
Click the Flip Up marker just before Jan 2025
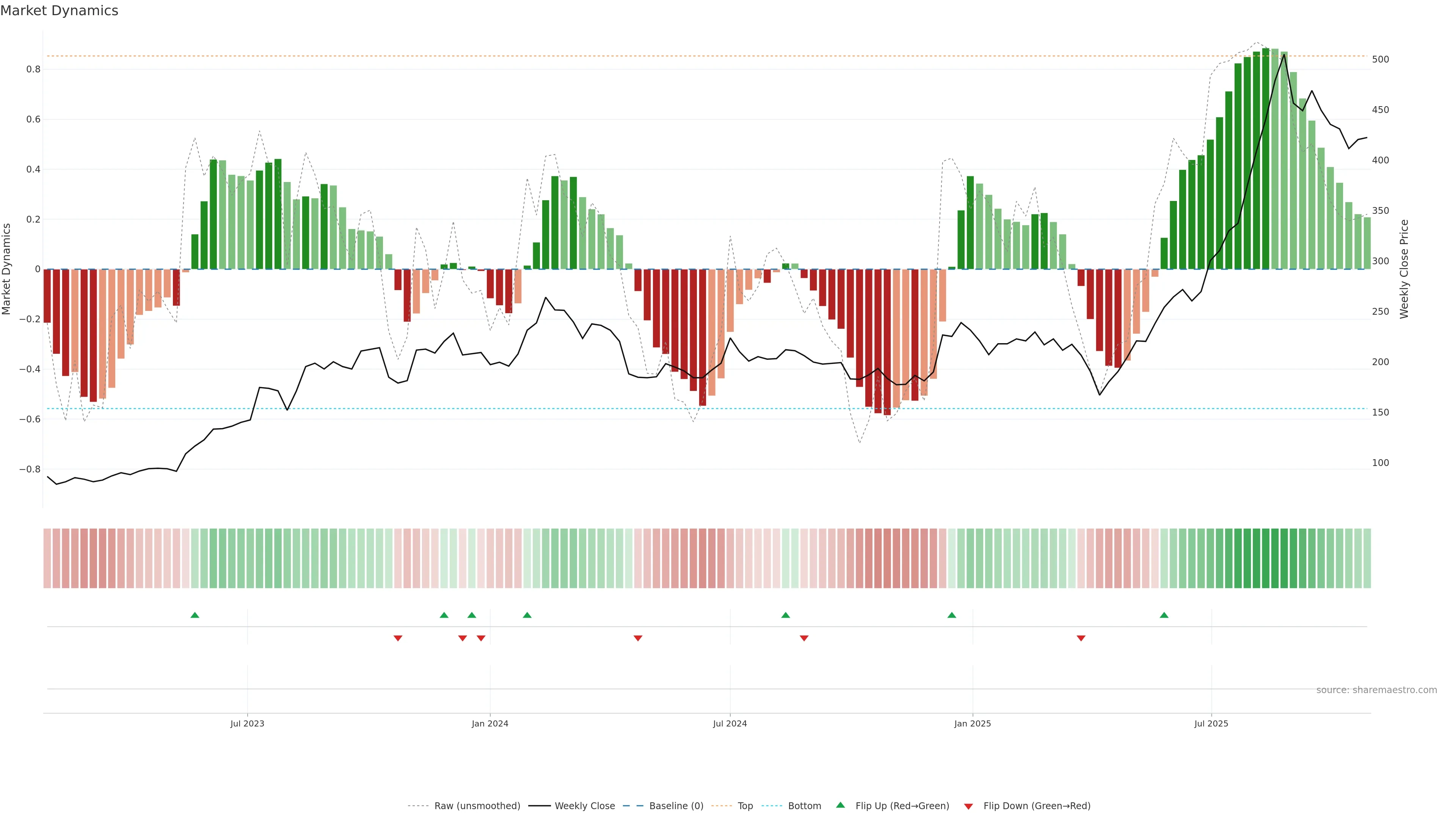pos(952,615)
